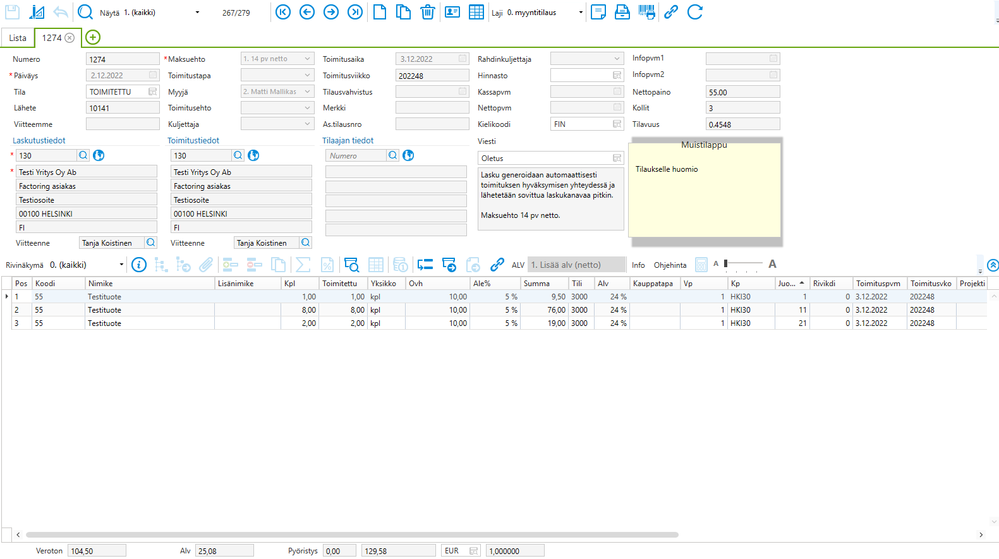Open the Toimitustiedot link
The height and width of the screenshot is (559, 999).
pos(193,140)
